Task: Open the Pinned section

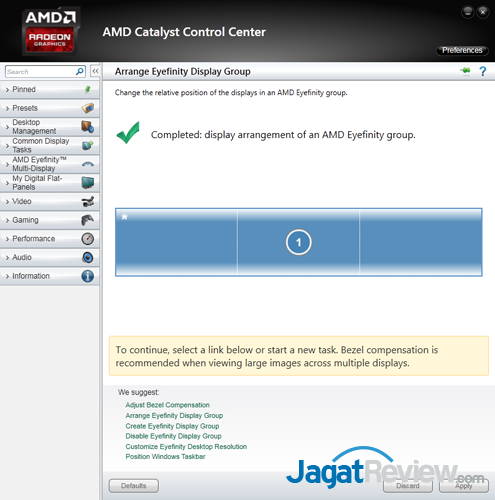Action: click(x=50, y=89)
